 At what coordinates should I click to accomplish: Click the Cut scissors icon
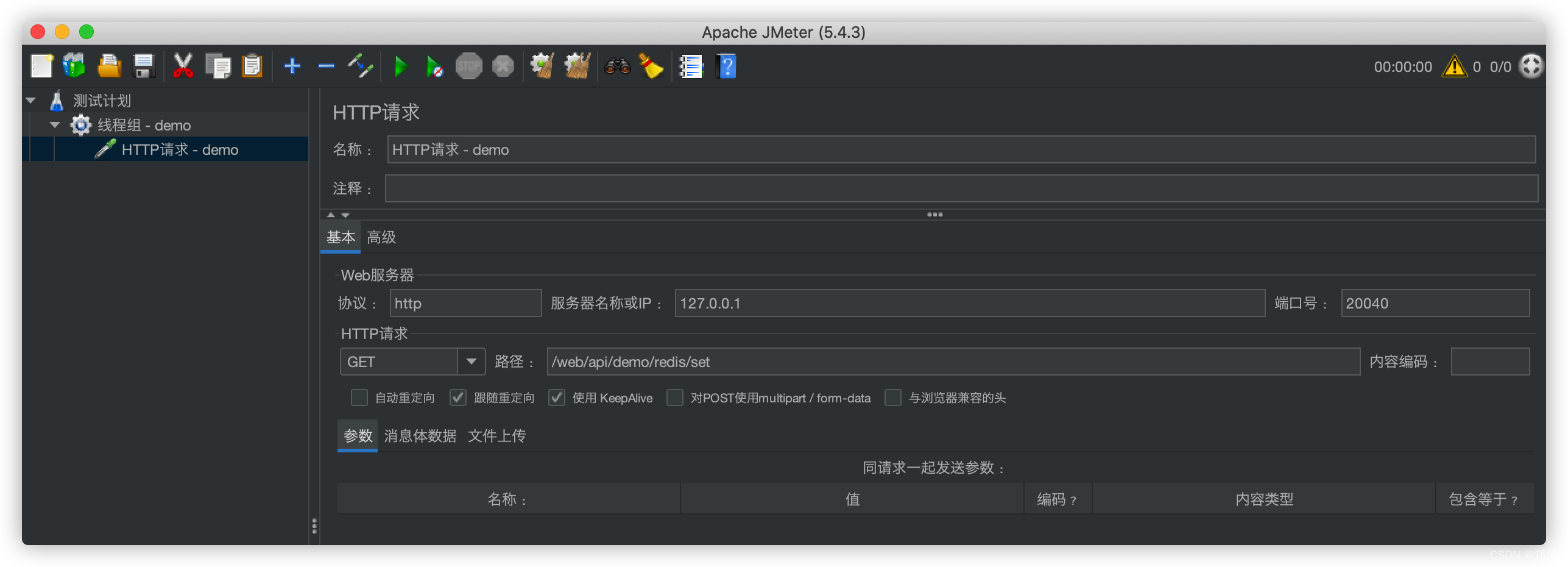(183, 66)
